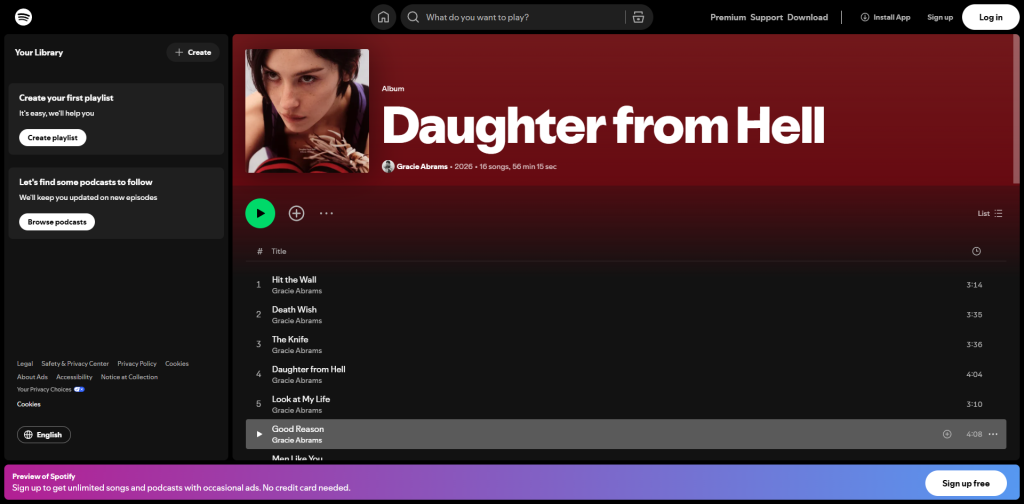Click the Your Library heading
Screen dimensions: 1024x504
tap(39, 53)
